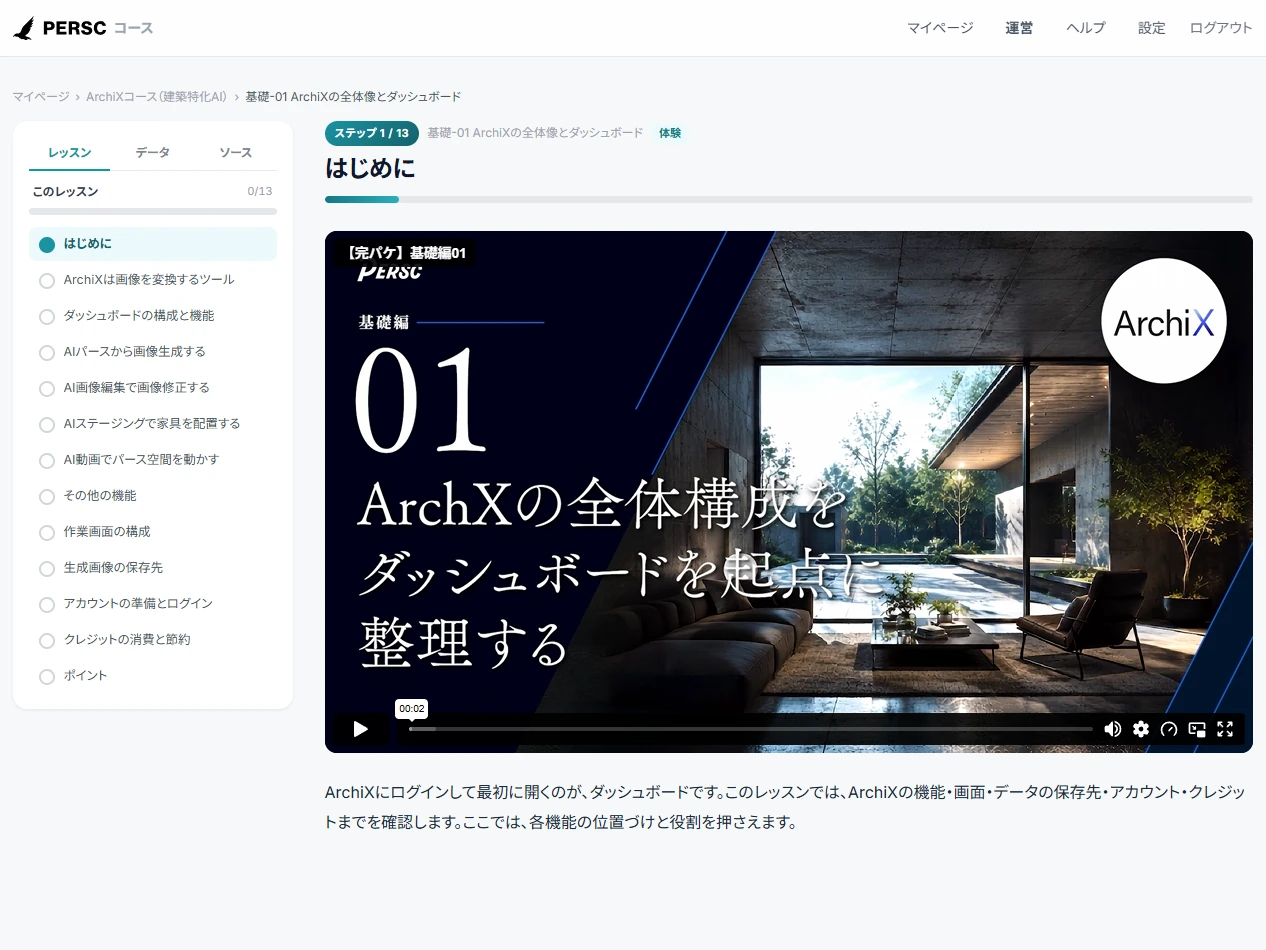The height and width of the screenshot is (950, 1266).
Task: Select ArchiXは画像を変換するツール step
Action: tap(153, 280)
